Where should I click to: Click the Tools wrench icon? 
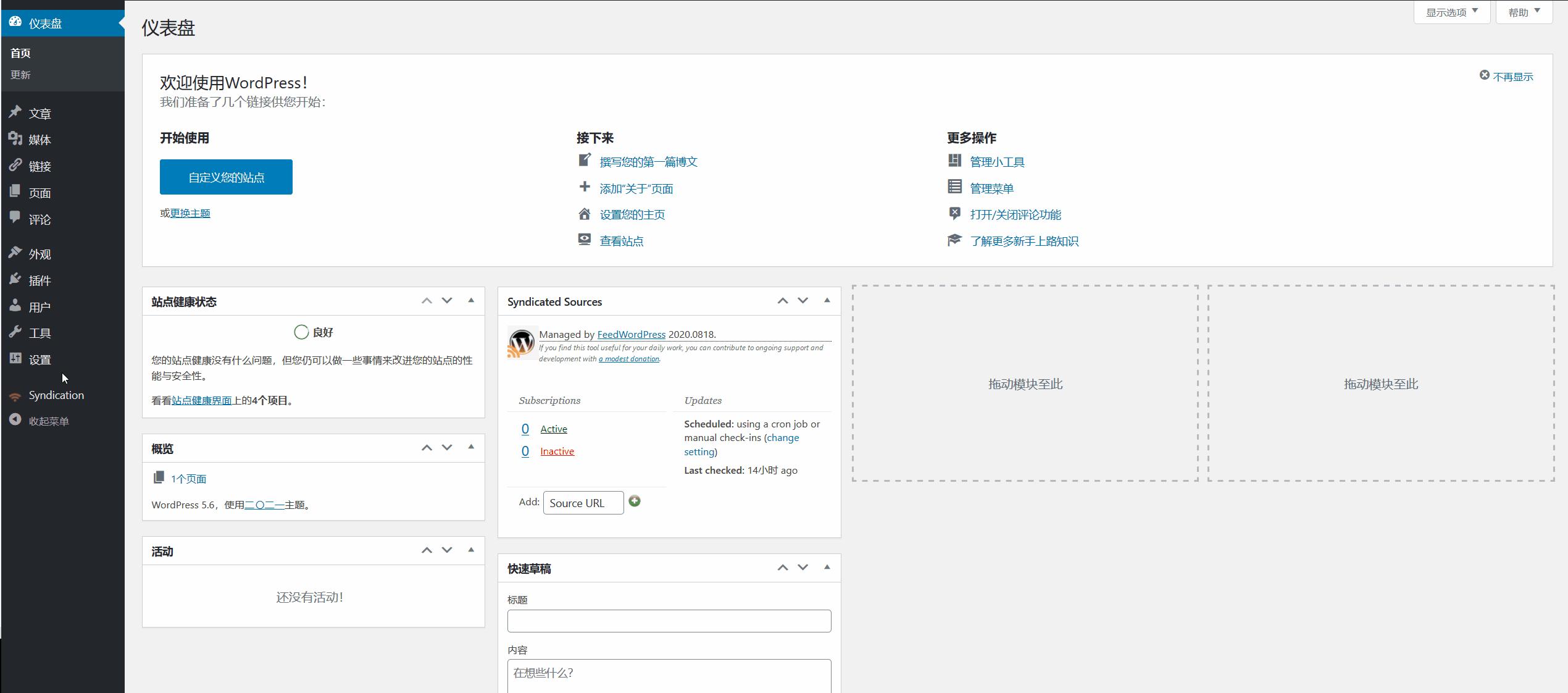click(x=15, y=332)
